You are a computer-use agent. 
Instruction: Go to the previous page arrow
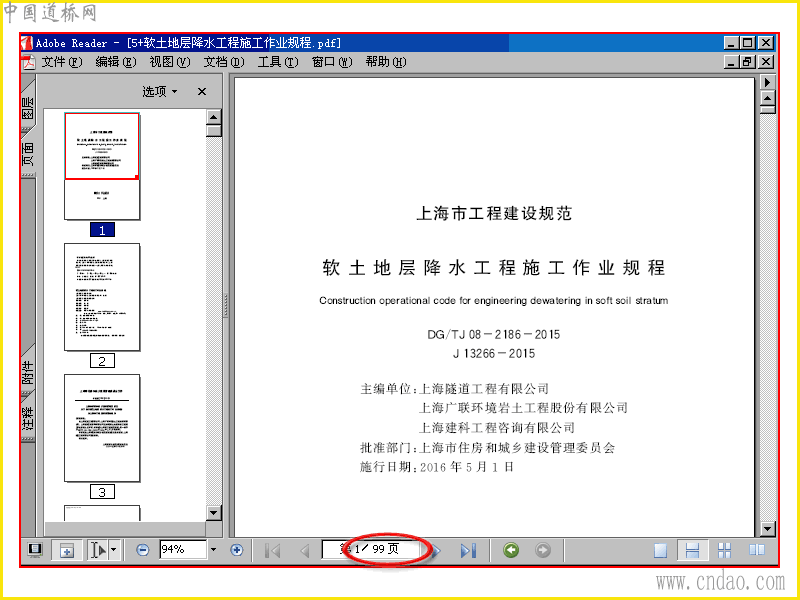(305, 551)
